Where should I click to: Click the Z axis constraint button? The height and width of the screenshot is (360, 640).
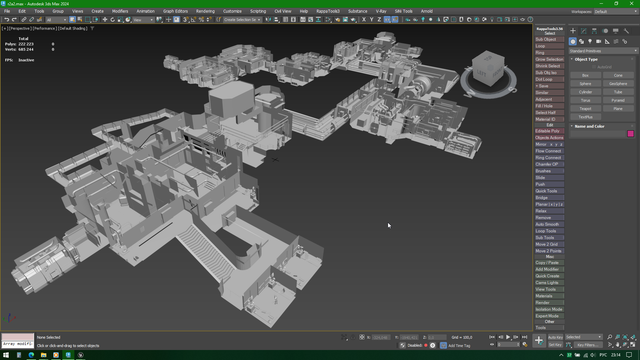(379, 19)
